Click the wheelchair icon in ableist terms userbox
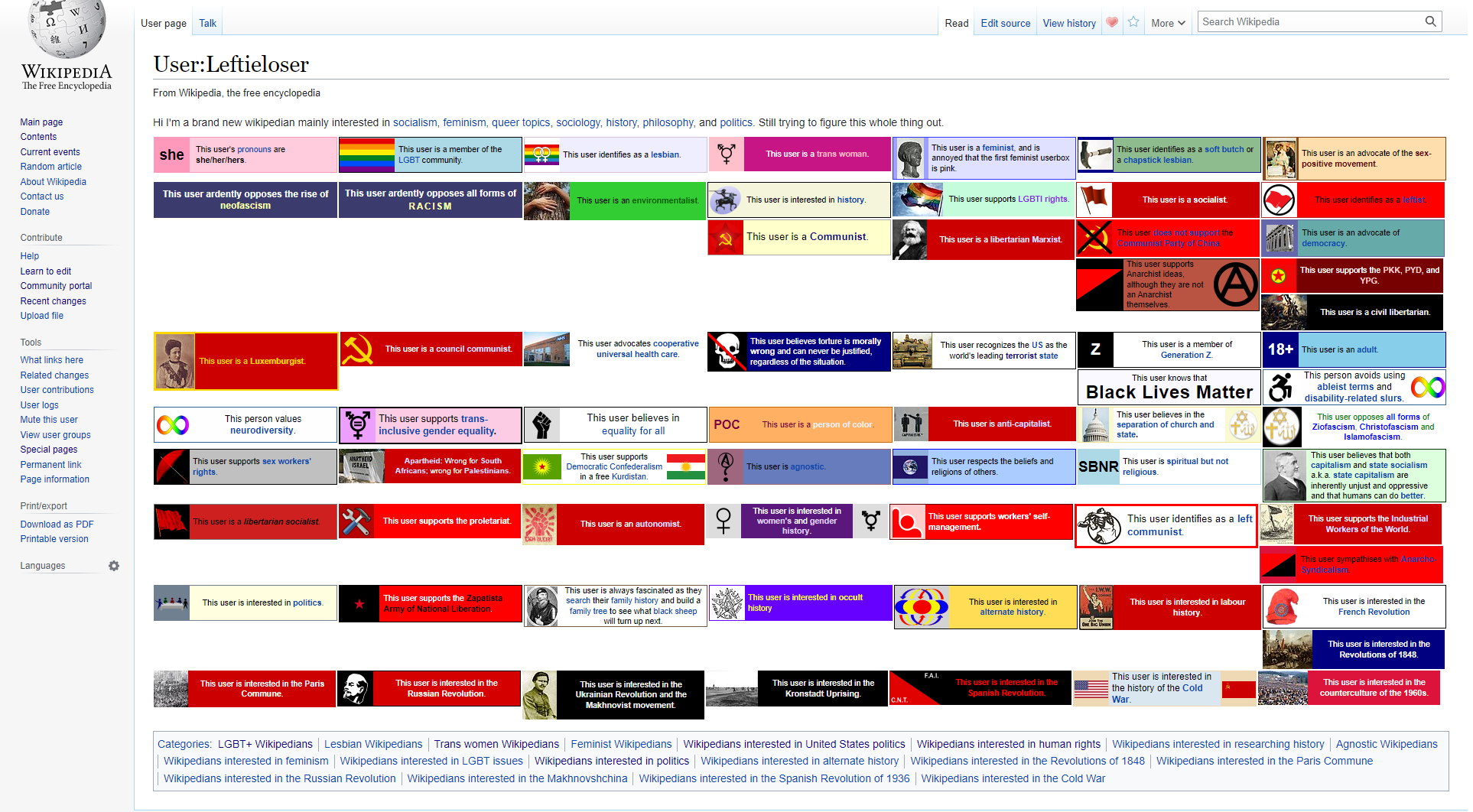The height and width of the screenshot is (812, 1473). (1280, 387)
